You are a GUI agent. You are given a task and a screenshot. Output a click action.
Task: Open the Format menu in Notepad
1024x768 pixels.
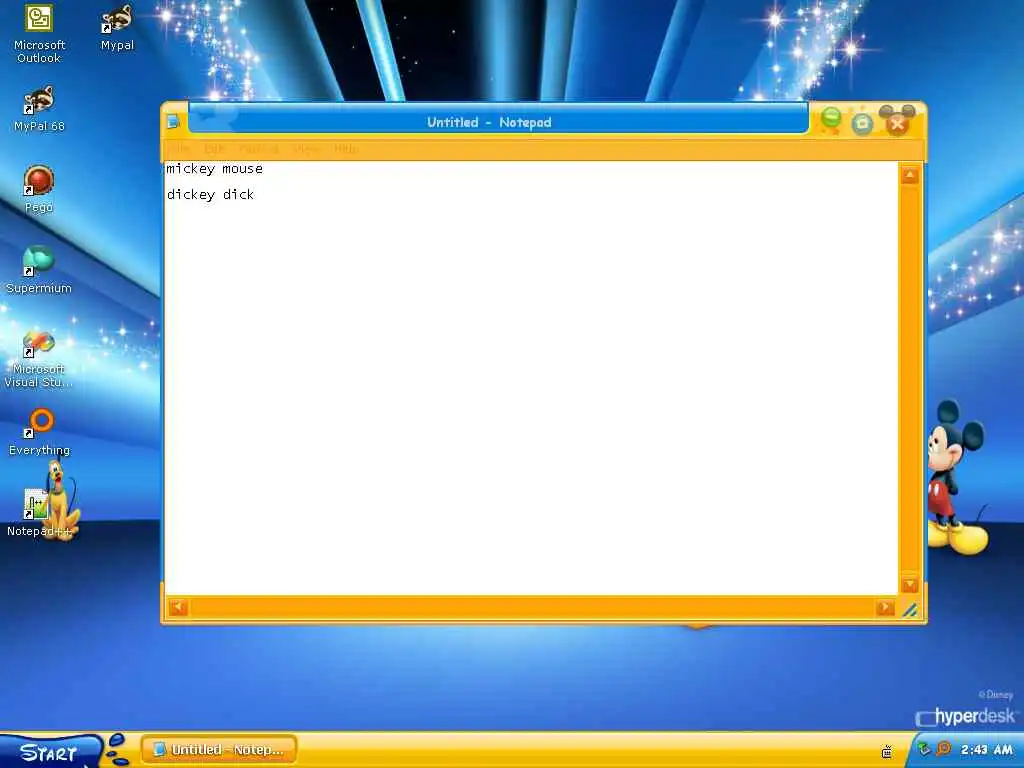pos(259,149)
